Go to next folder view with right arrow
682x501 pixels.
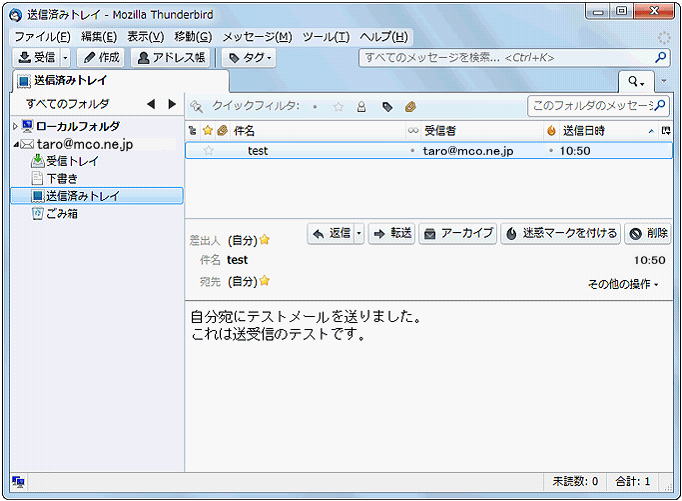pos(172,104)
